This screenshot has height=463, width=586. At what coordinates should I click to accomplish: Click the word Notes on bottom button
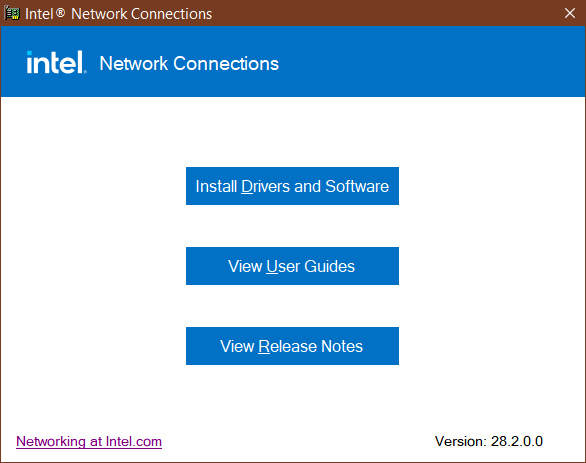click(x=342, y=346)
